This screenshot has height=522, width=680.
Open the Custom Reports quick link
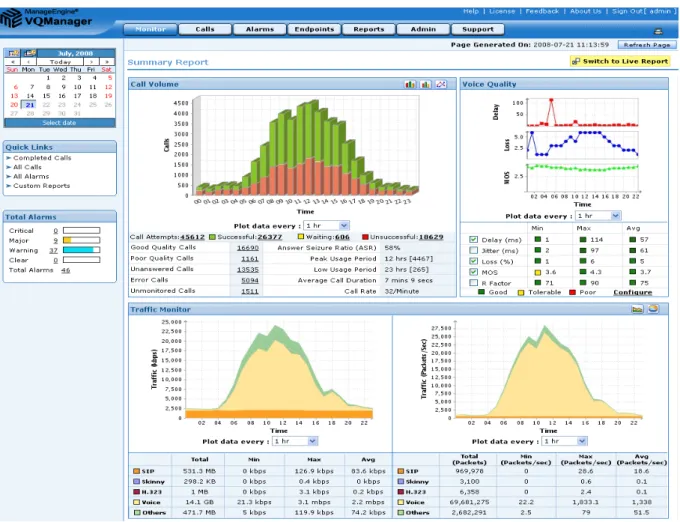(41, 186)
